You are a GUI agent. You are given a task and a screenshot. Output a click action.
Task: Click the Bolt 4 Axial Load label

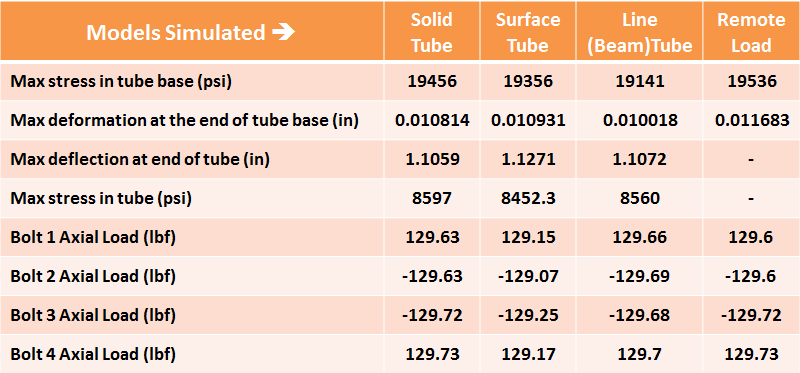93,354
